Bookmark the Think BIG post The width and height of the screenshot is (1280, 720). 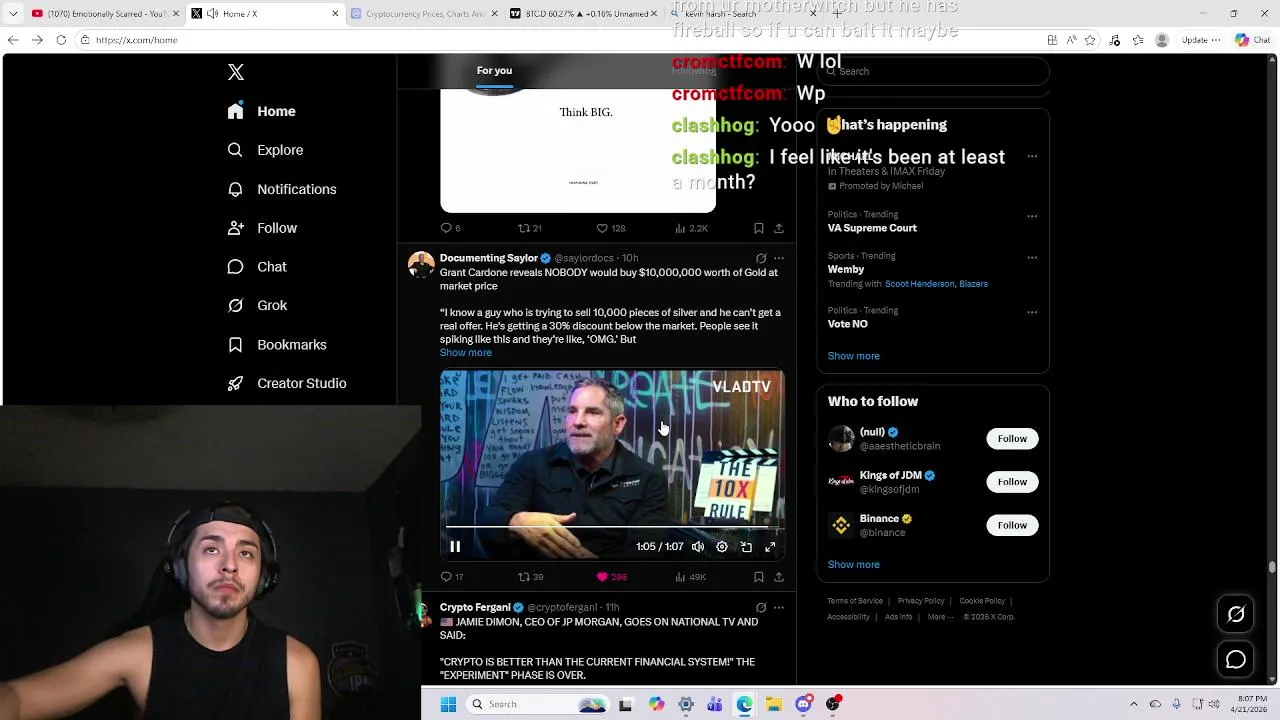coord(759,228)
